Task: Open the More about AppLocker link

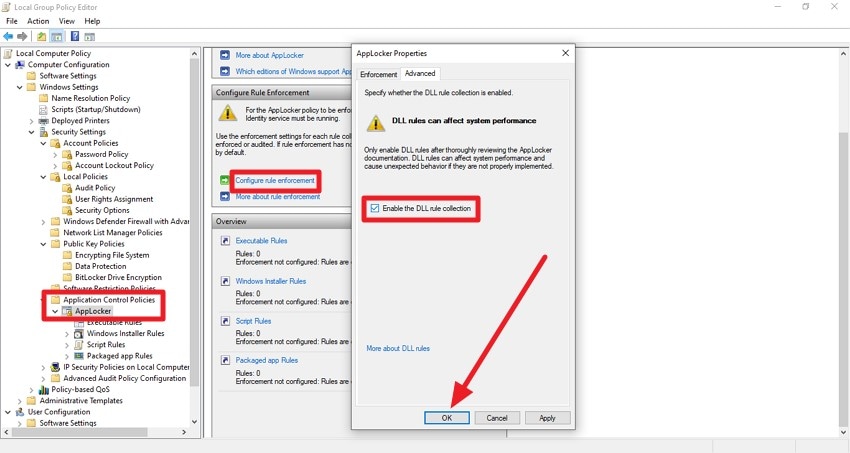Action: click(x=269, y=55)
